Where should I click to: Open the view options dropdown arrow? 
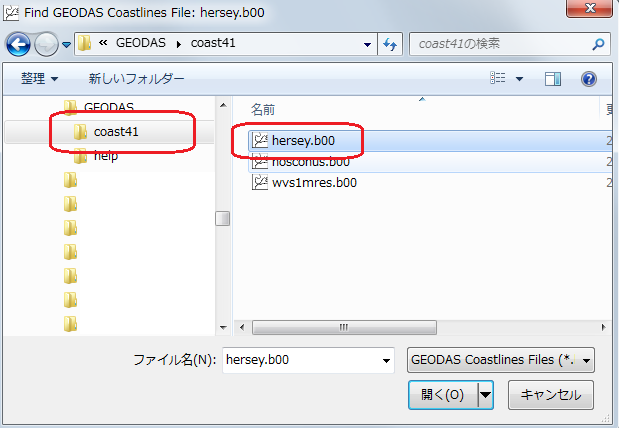(x=520, y=79)
